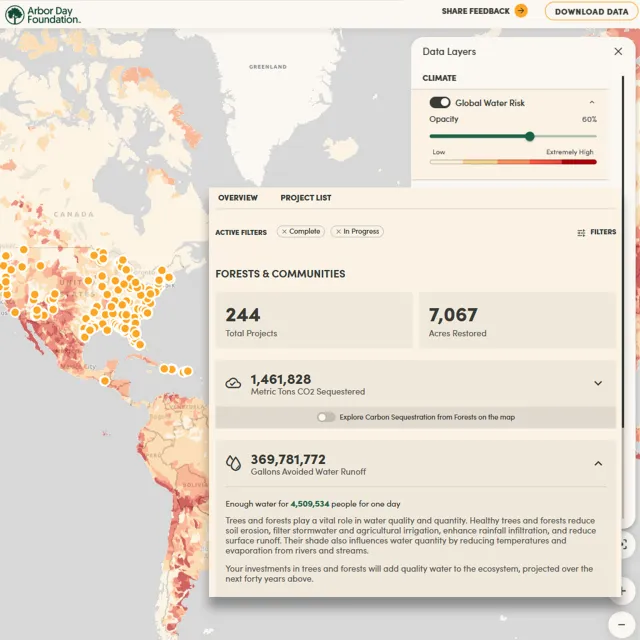640x640 pixels.
Task: Collapse Gallons Avoided Water Runoff section
Action: coord(598,463)
